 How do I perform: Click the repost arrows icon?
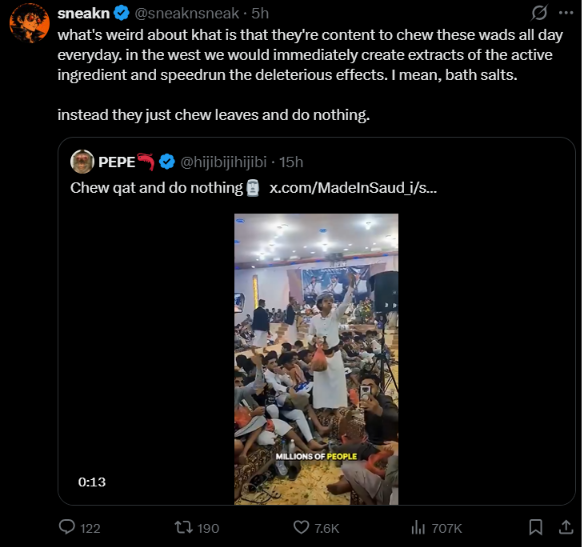183,527
